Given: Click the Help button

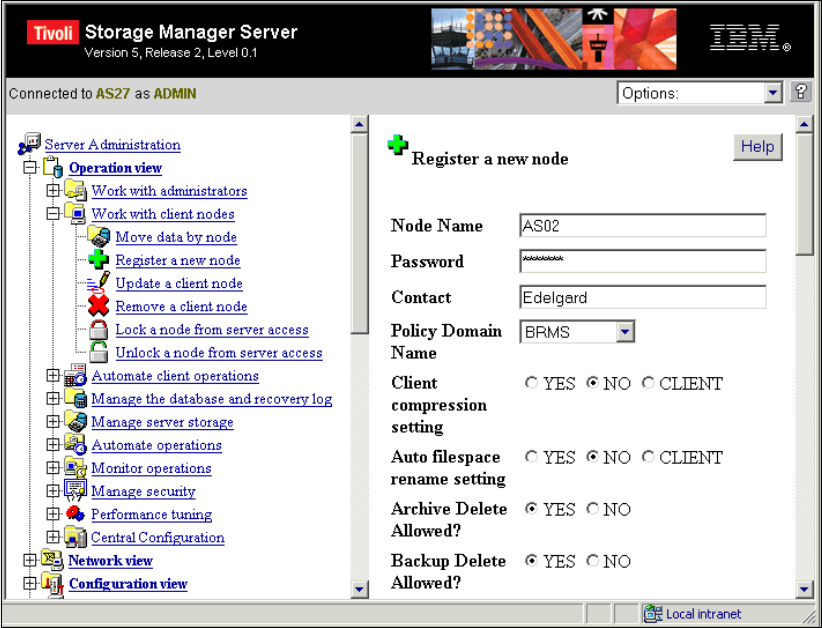Looking at the screenshot, I should click(x=758, y=146).
